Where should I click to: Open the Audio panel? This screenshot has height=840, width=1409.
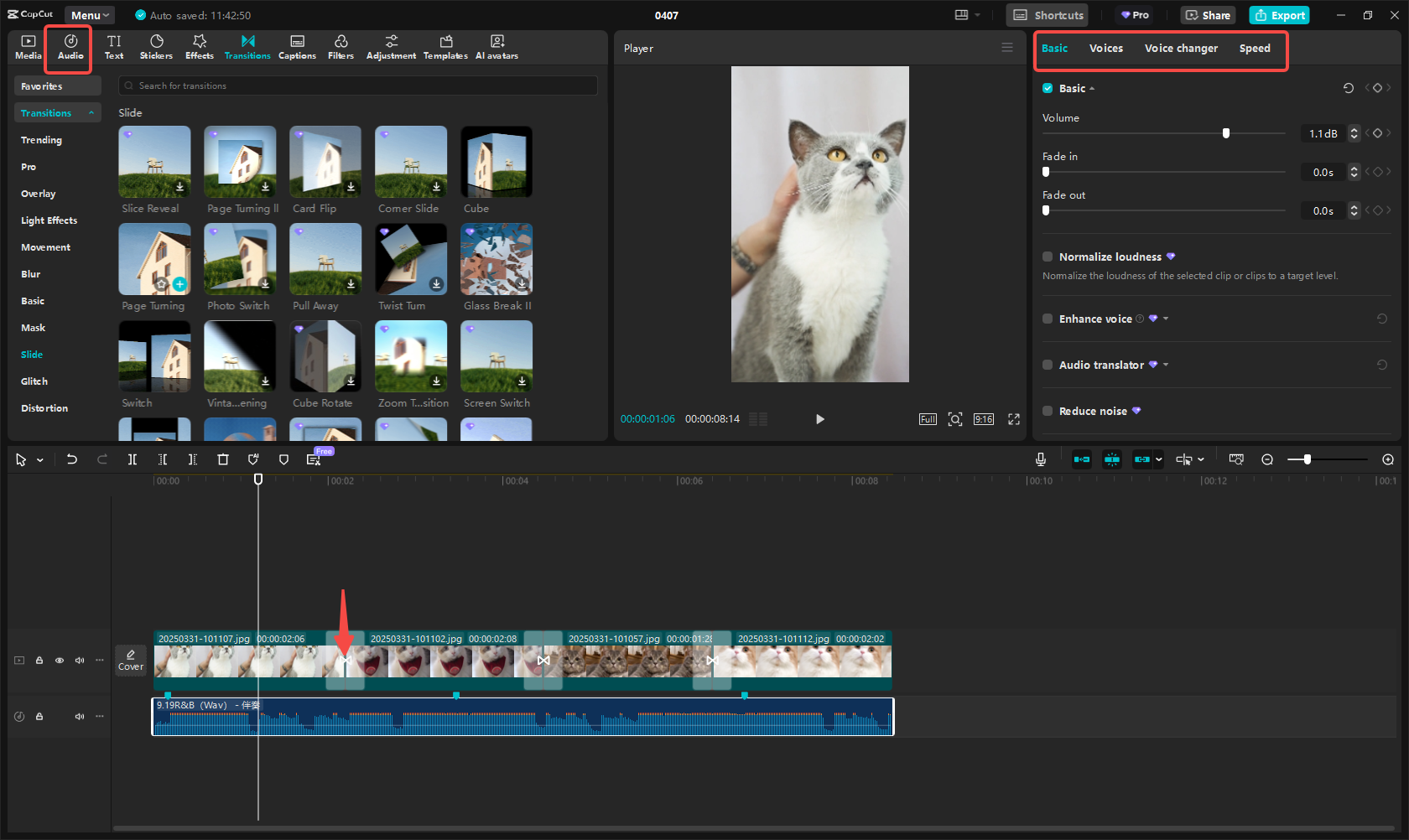coord(69,46)
